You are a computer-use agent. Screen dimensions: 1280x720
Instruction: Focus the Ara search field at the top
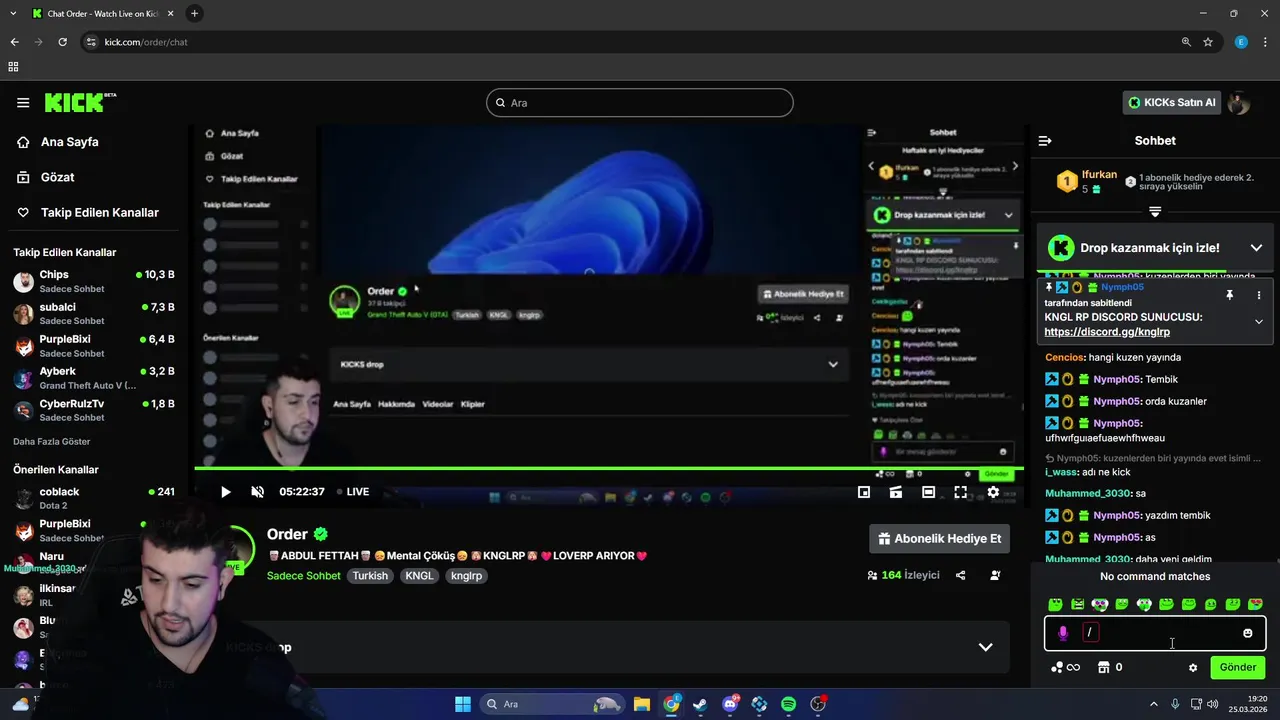coord(640,102)
